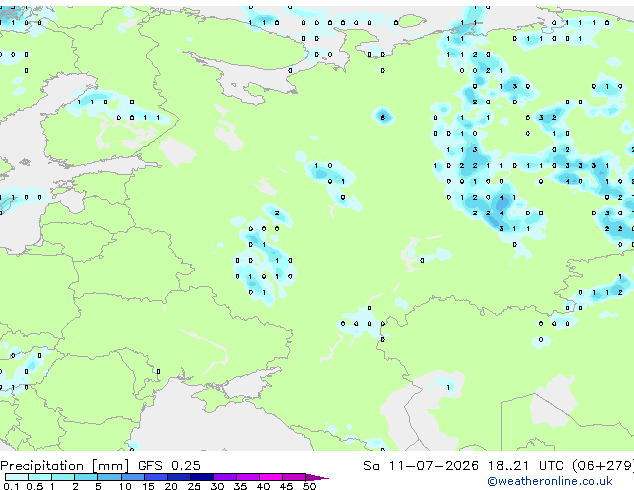Click the 0.1–0.5 mm legend color swatch
634x490 pixels.
pos(17,477)
